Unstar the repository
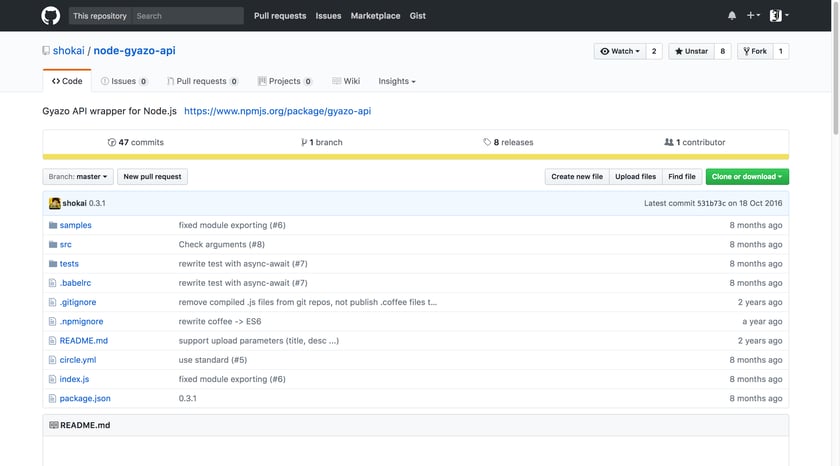Screen dimensions: 840x466 (691, 51)
